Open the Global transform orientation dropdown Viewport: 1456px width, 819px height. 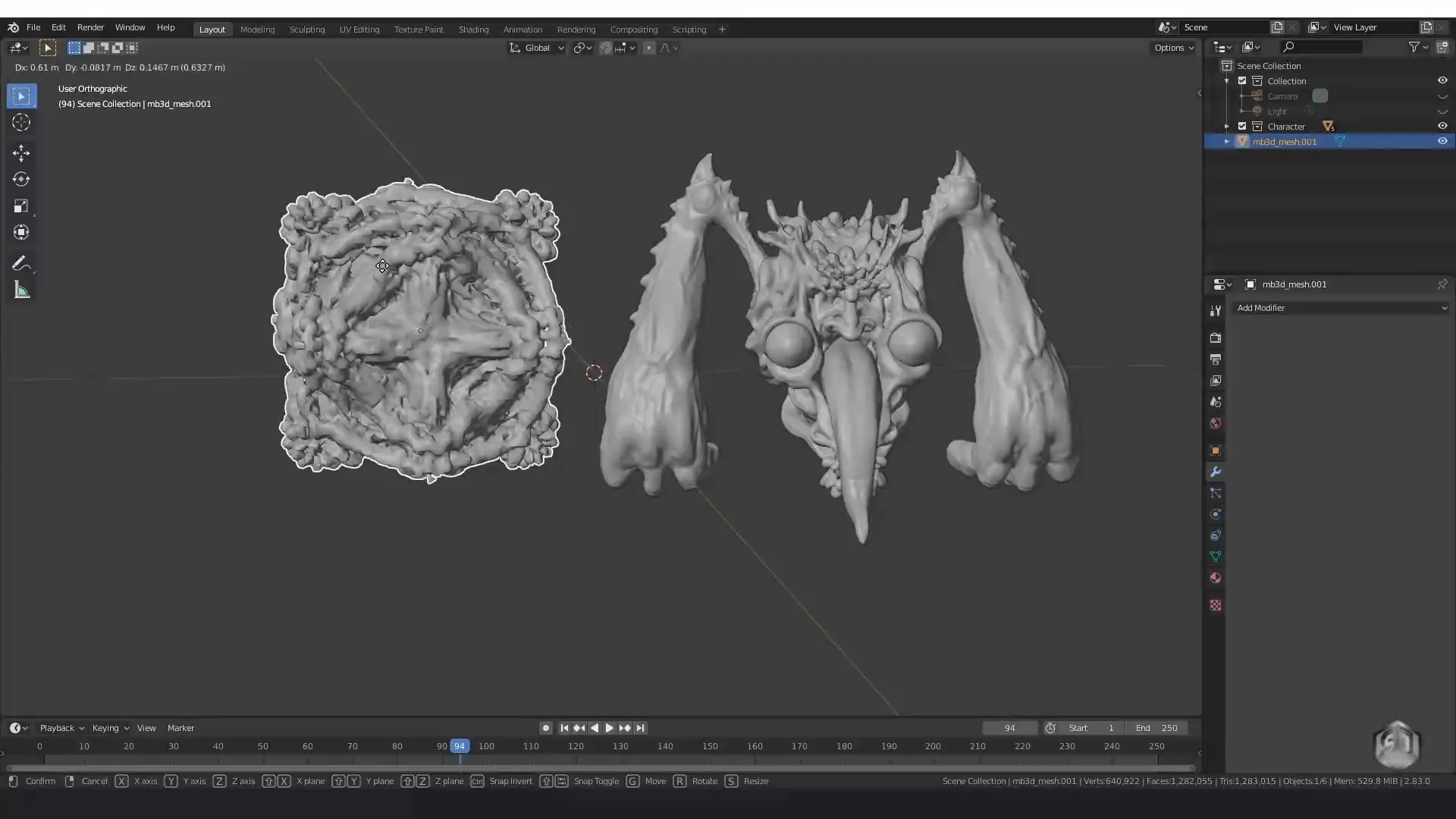coord(537,48)
